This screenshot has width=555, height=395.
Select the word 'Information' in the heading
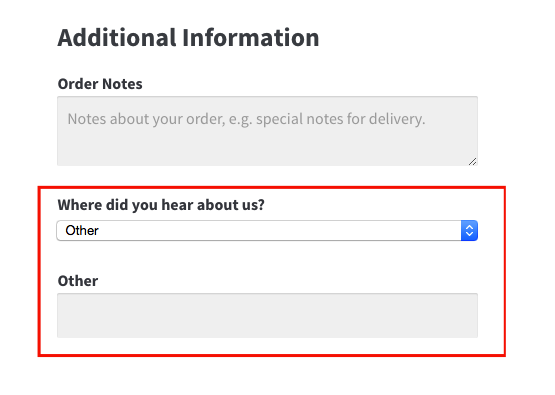251,38
